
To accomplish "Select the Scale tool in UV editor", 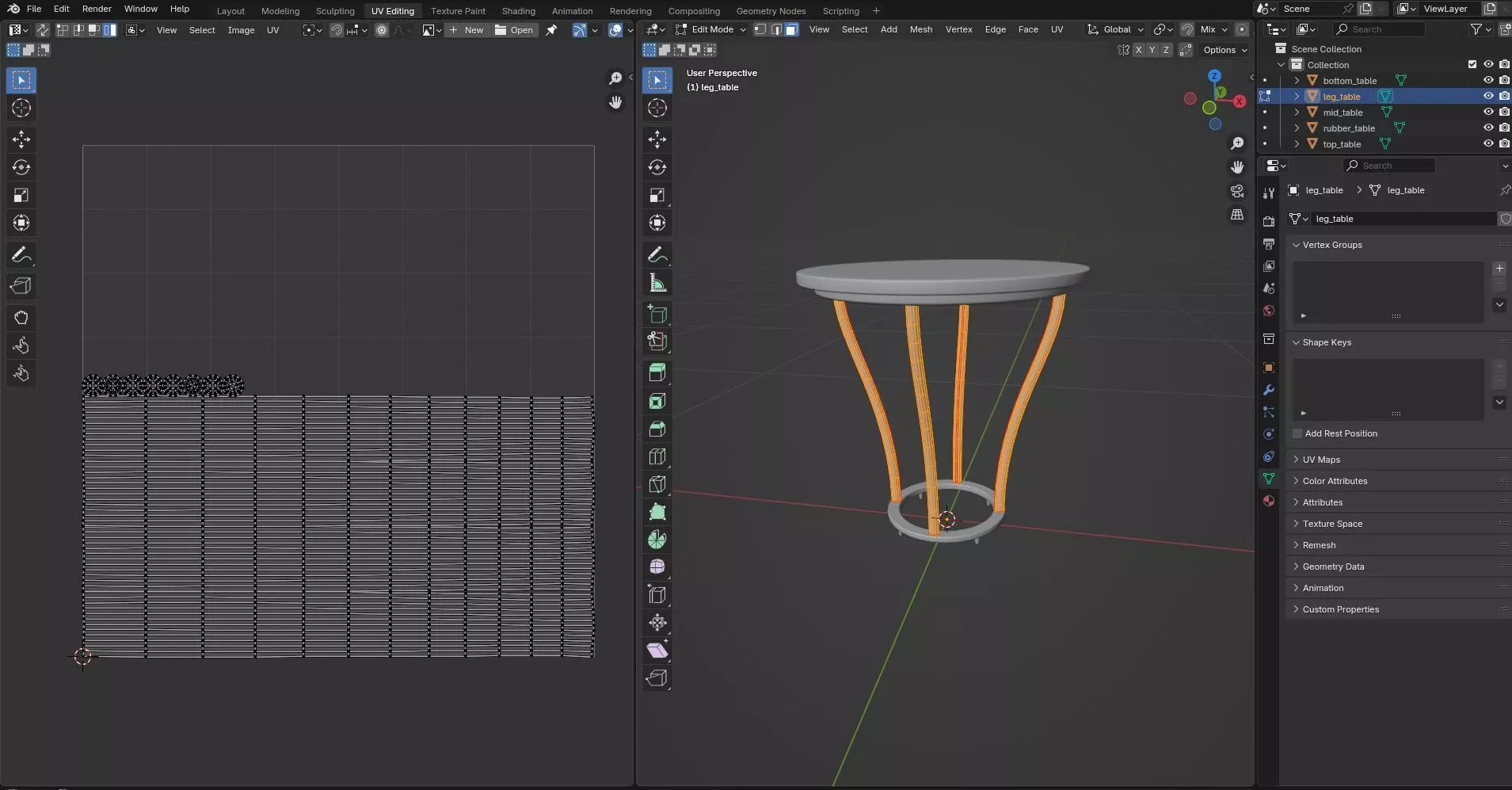I will 21,195.
